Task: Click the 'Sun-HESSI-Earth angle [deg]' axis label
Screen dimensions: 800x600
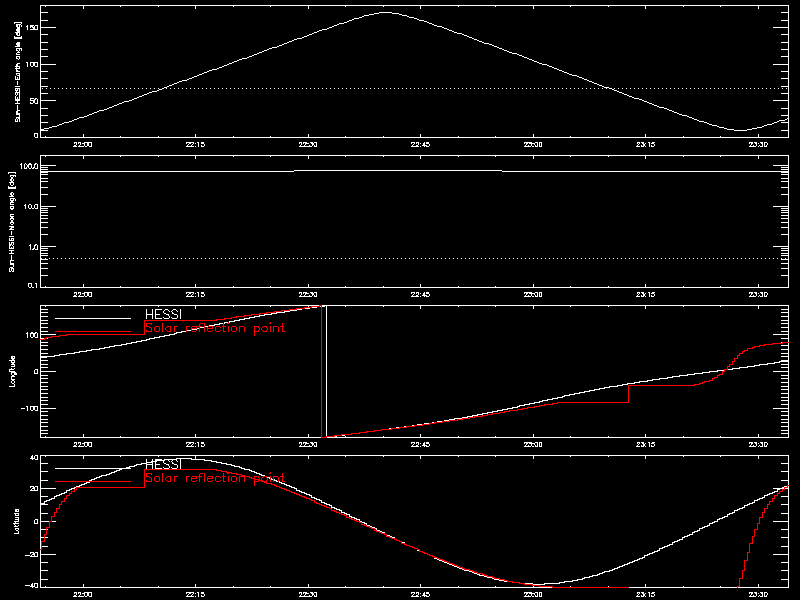Action: click(18, 71)
